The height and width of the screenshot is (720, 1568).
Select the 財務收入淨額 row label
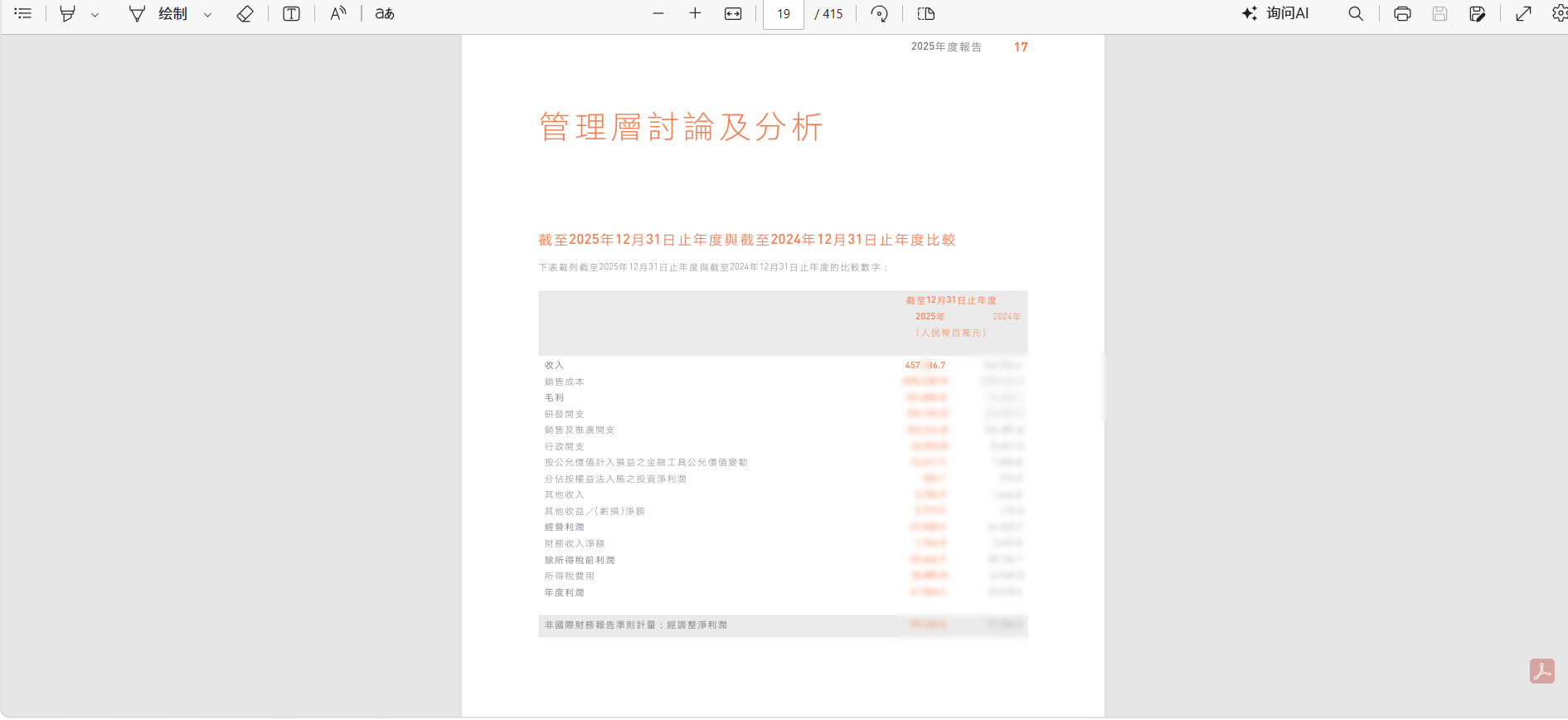click(575, 543)
